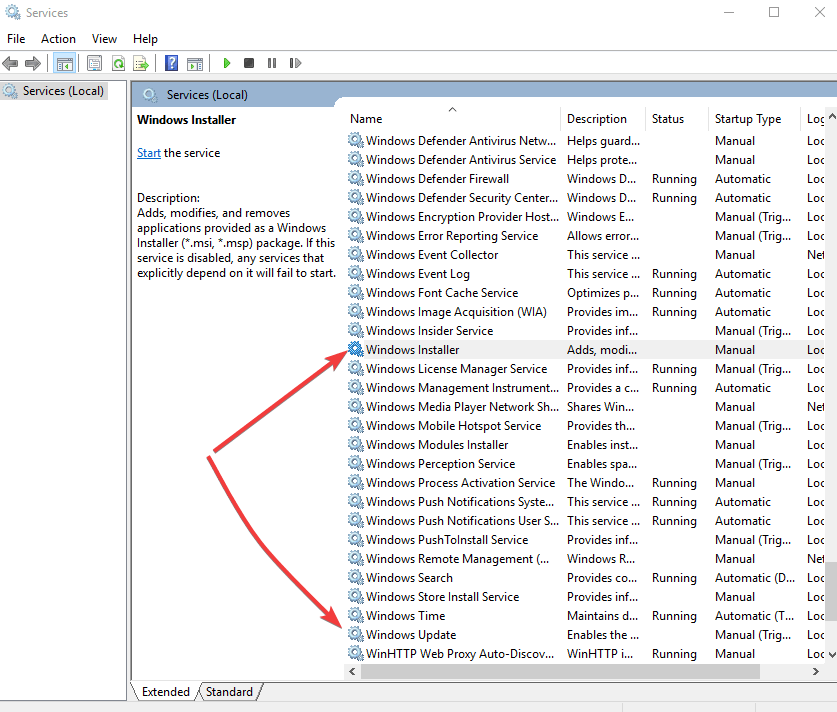Select Windows Image Acquisition (WIA) row
The width and height of the screenshot is (837, 712).
click(x=586, y=312)
